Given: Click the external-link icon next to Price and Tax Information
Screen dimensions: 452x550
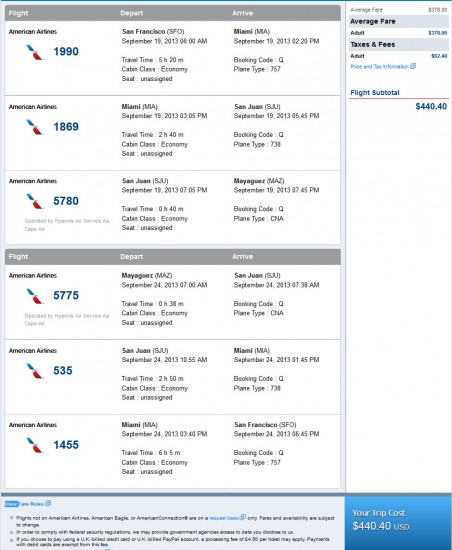Looking at the screenshot, I should pos(413,66).
